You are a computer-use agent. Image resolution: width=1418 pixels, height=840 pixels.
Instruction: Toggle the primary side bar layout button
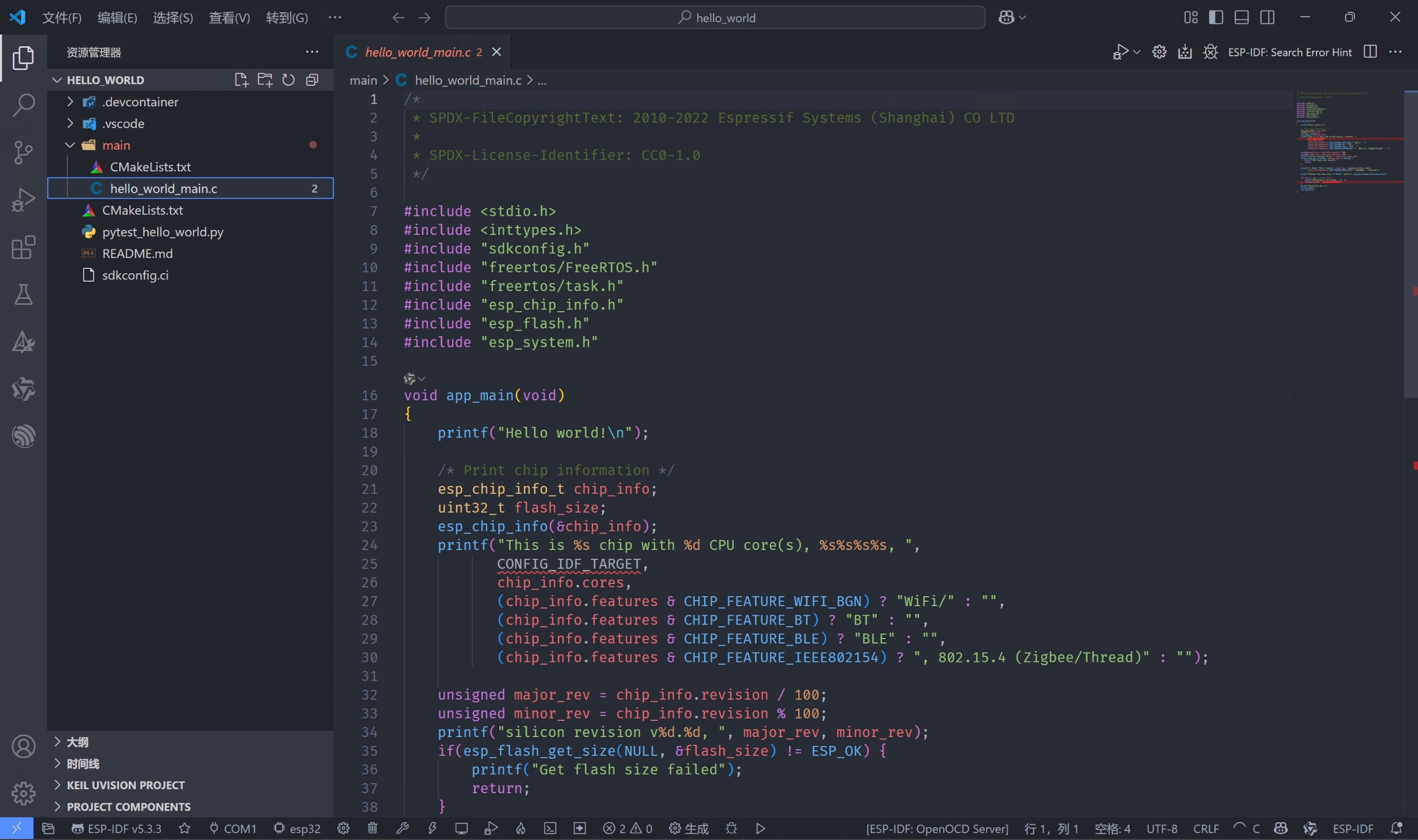1216,18
